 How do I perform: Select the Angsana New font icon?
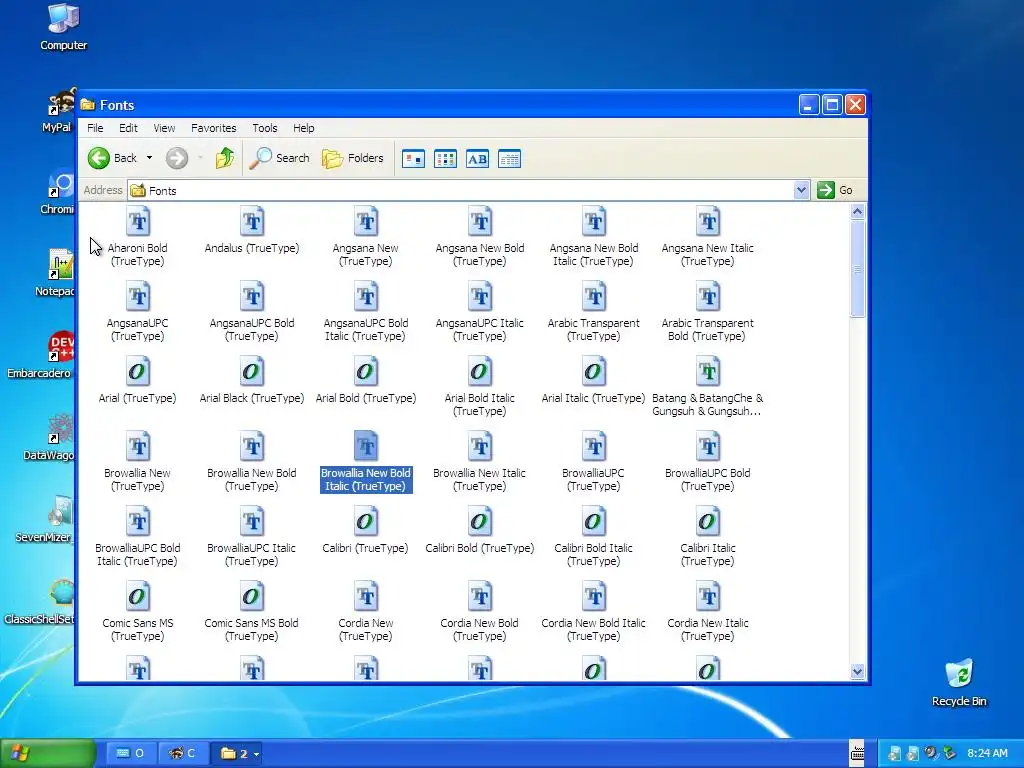point(366,221)
